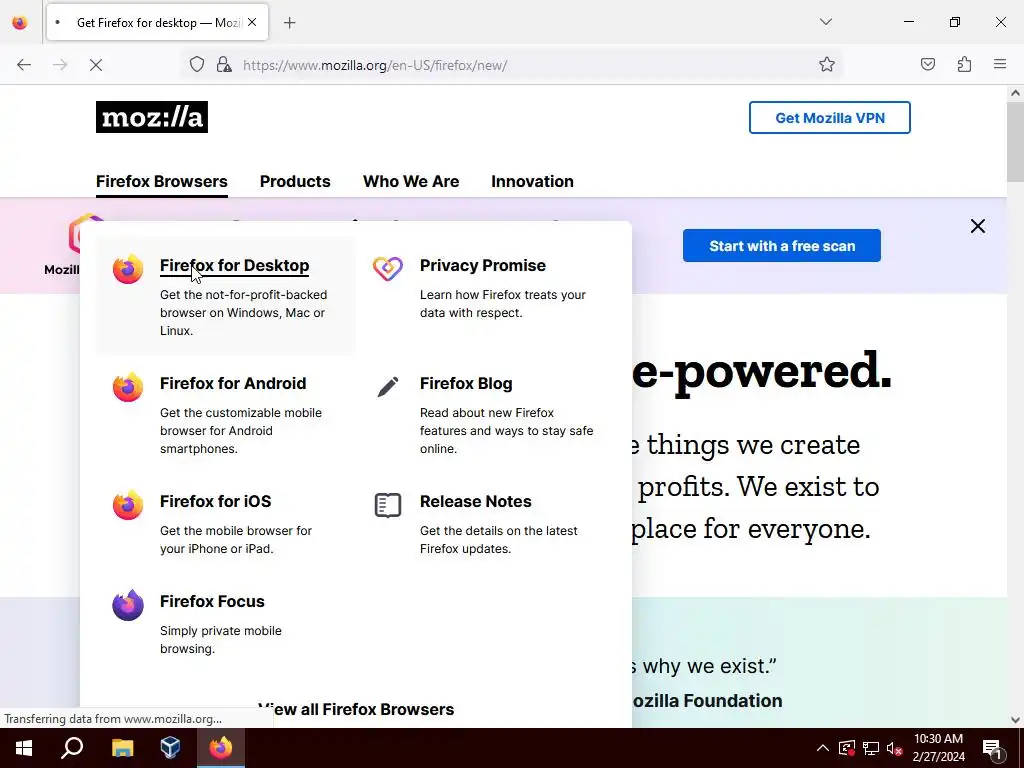
Task: Open the Extensions puzzle-piece icon
Action: [964, 65]
